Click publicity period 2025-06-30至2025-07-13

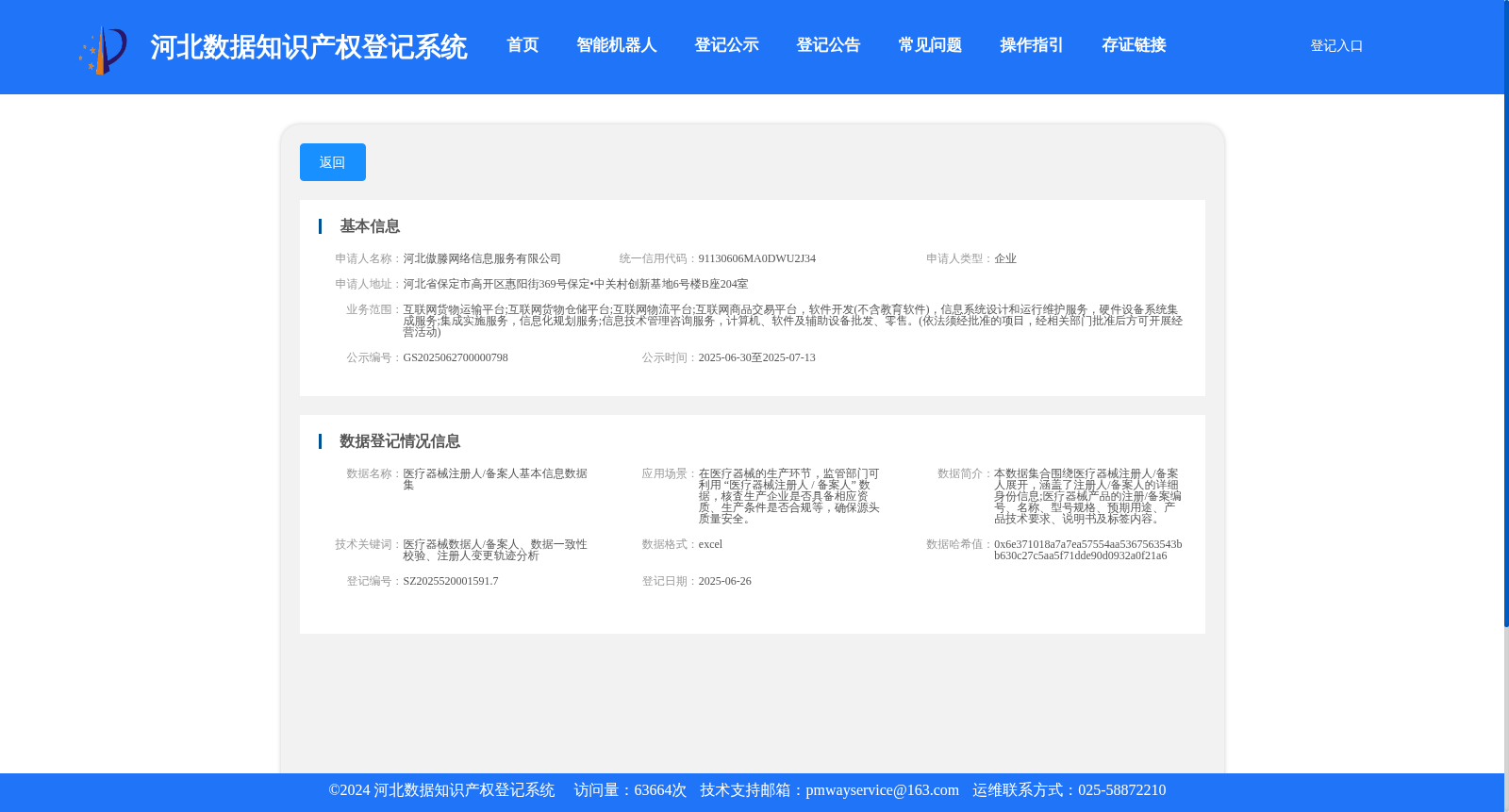[x=757, y=357]
